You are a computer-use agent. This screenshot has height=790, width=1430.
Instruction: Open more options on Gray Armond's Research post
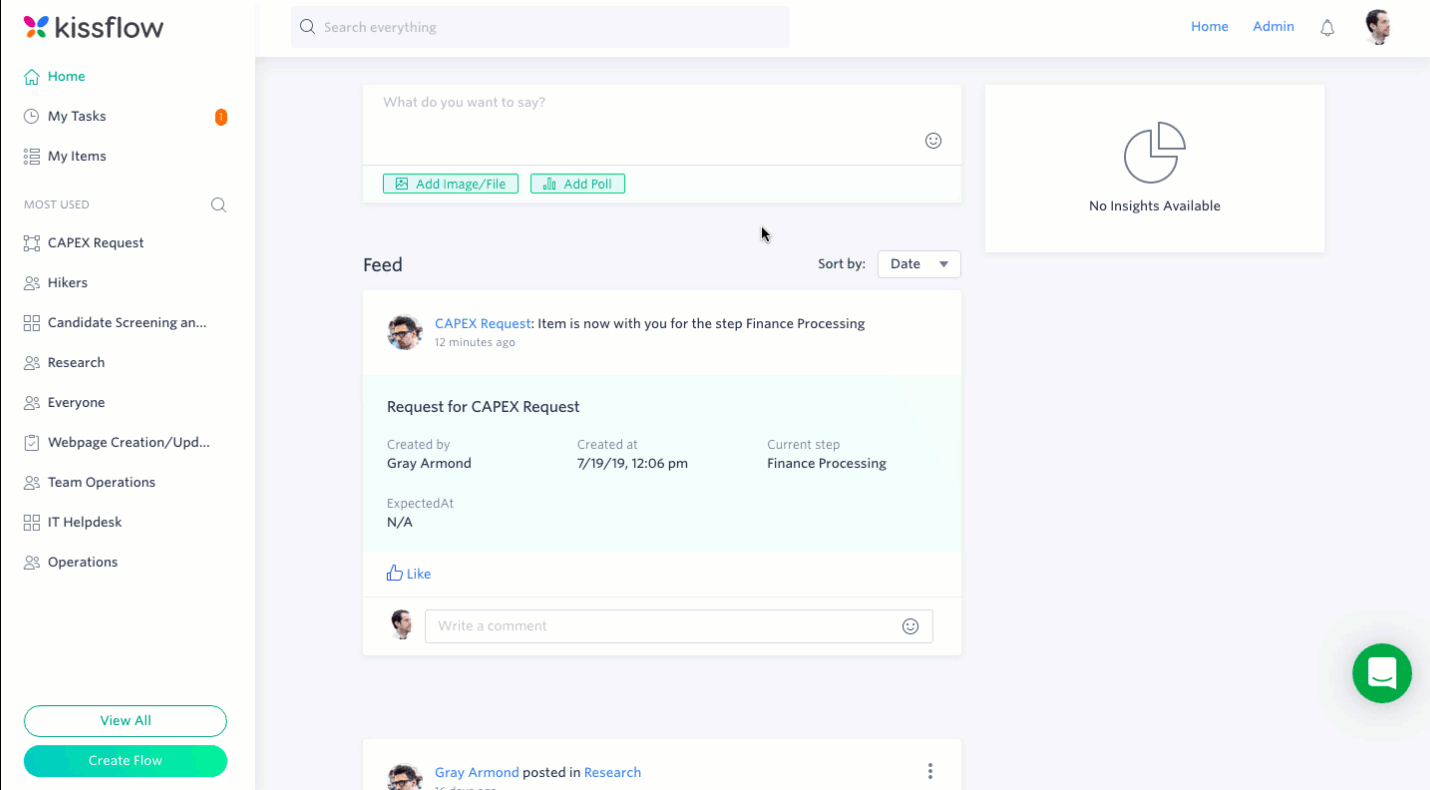coord(930,771)
